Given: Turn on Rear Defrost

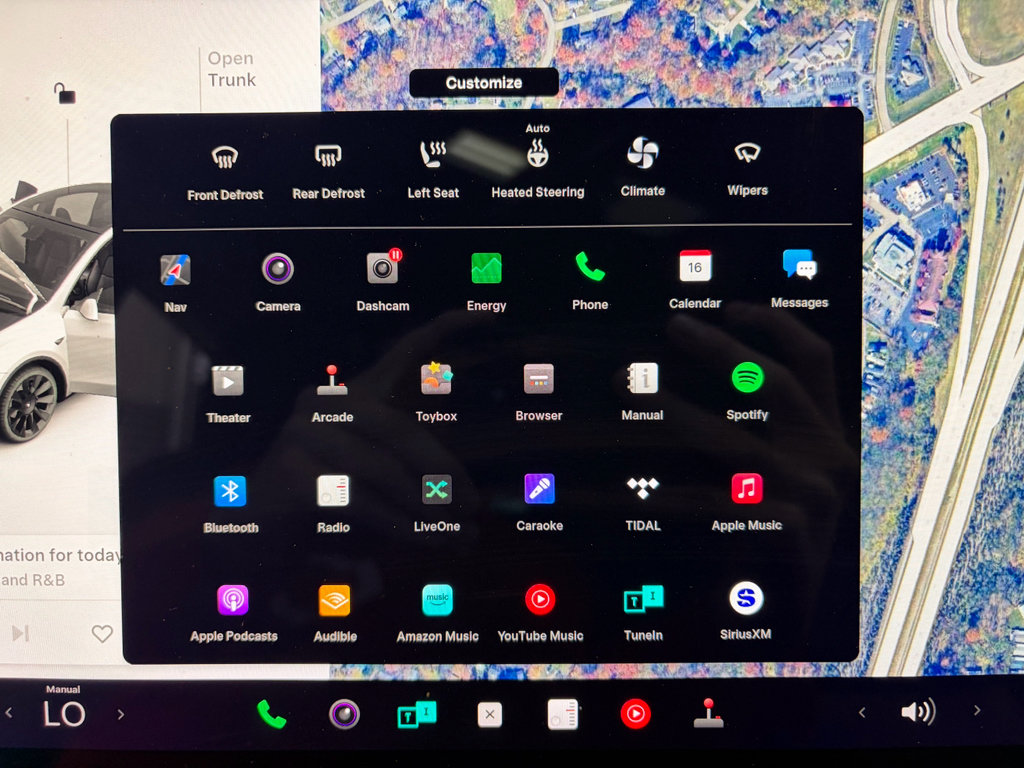Looking at the screenshot, I should 328,171.
